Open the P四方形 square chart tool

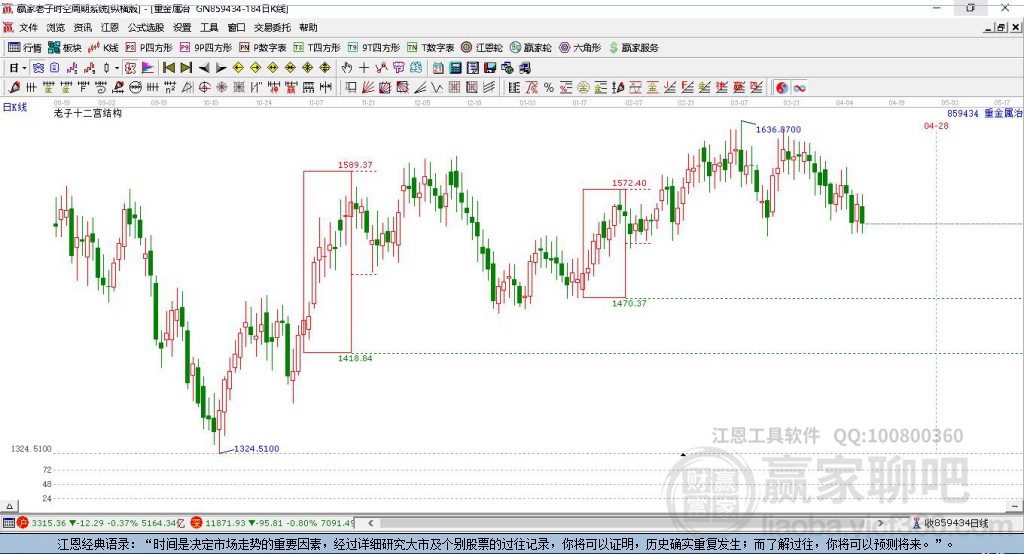click(x=149, y=48)
